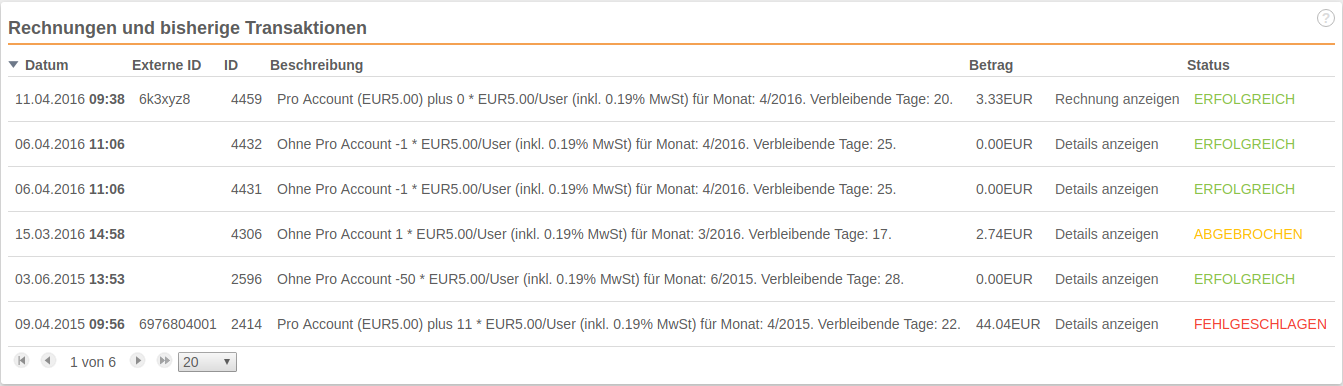
Task: Go to first page of transactions
Action: [x=22, y=360]
